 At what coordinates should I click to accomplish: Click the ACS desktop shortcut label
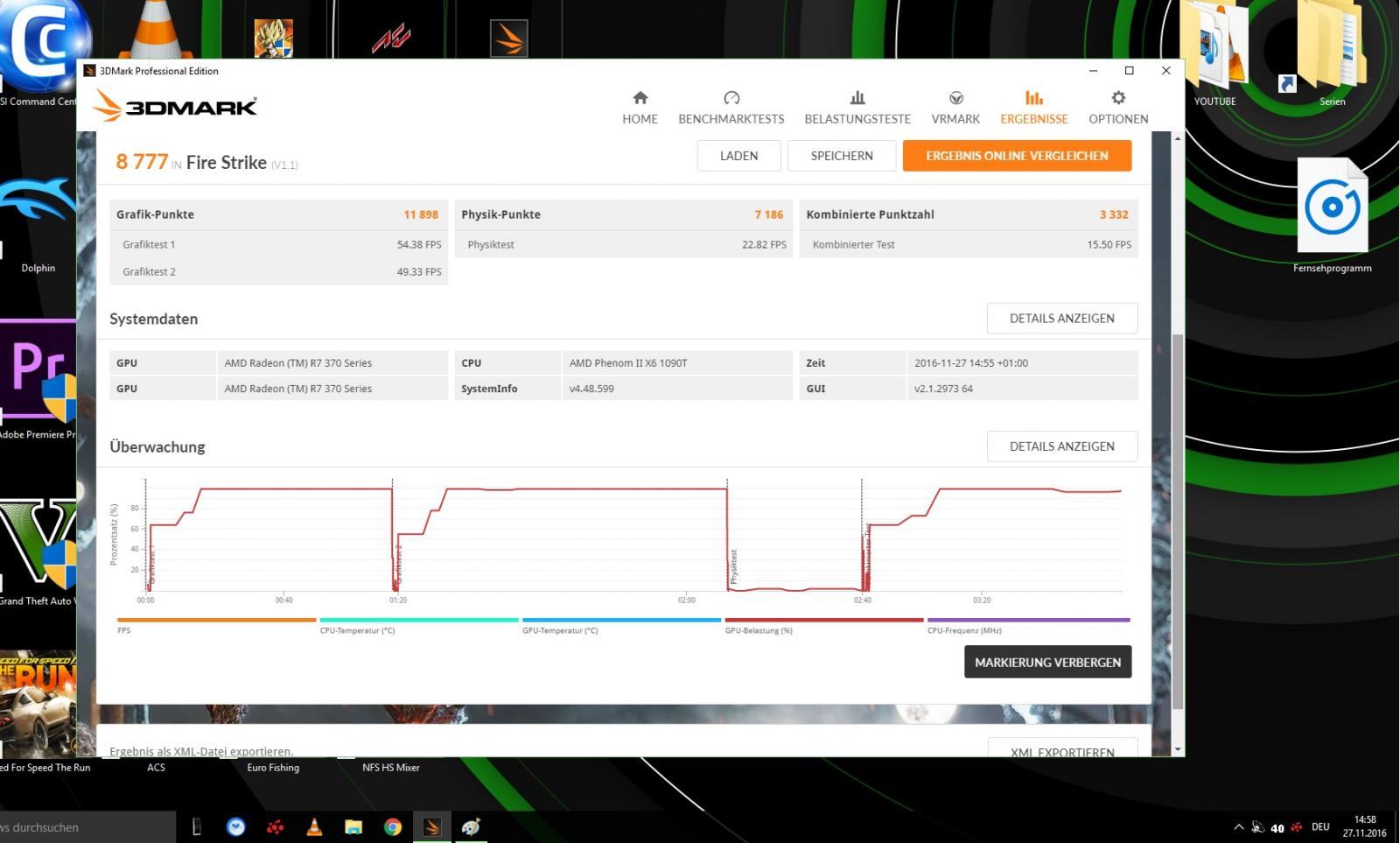click(x=156, y=768)
